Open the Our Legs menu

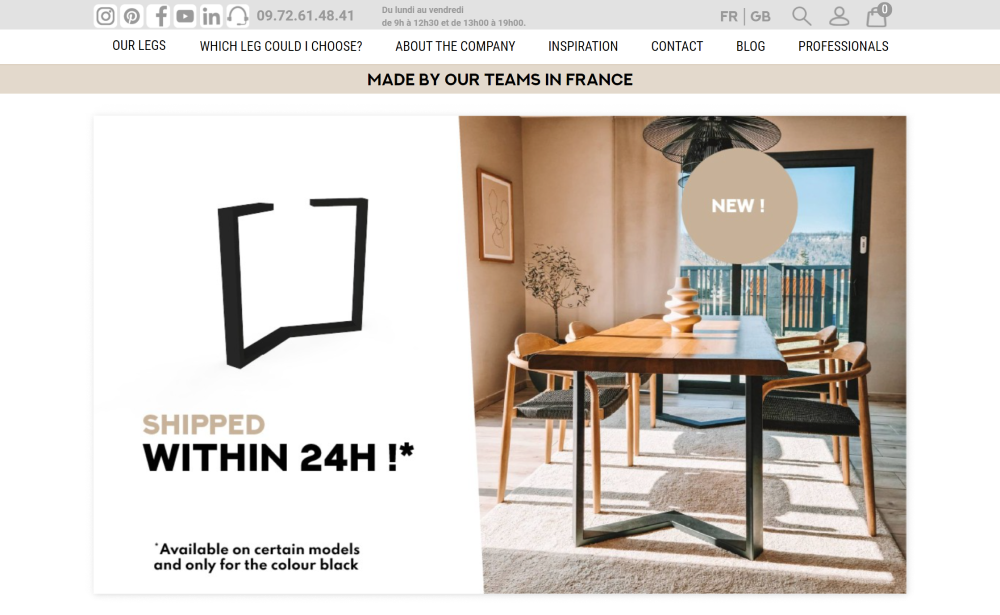[139, 46]
